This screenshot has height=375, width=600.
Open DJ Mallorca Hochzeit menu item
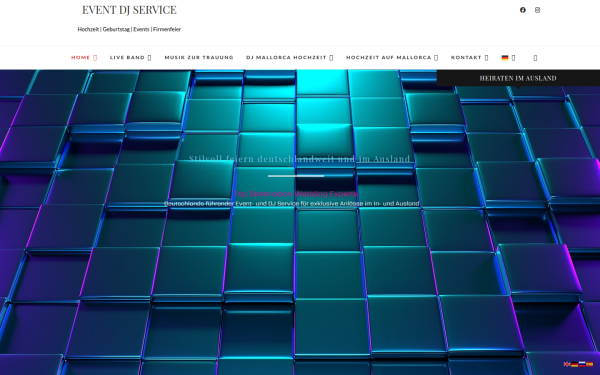286,57
